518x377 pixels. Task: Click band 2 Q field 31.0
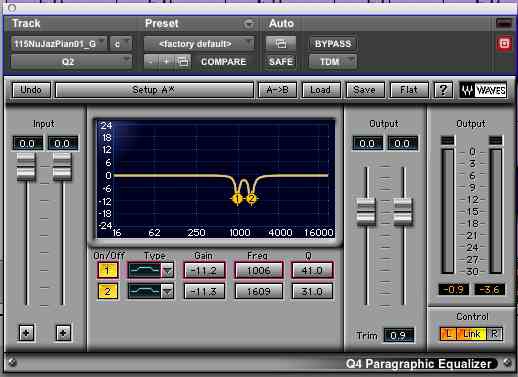click(x=312, y=292)
